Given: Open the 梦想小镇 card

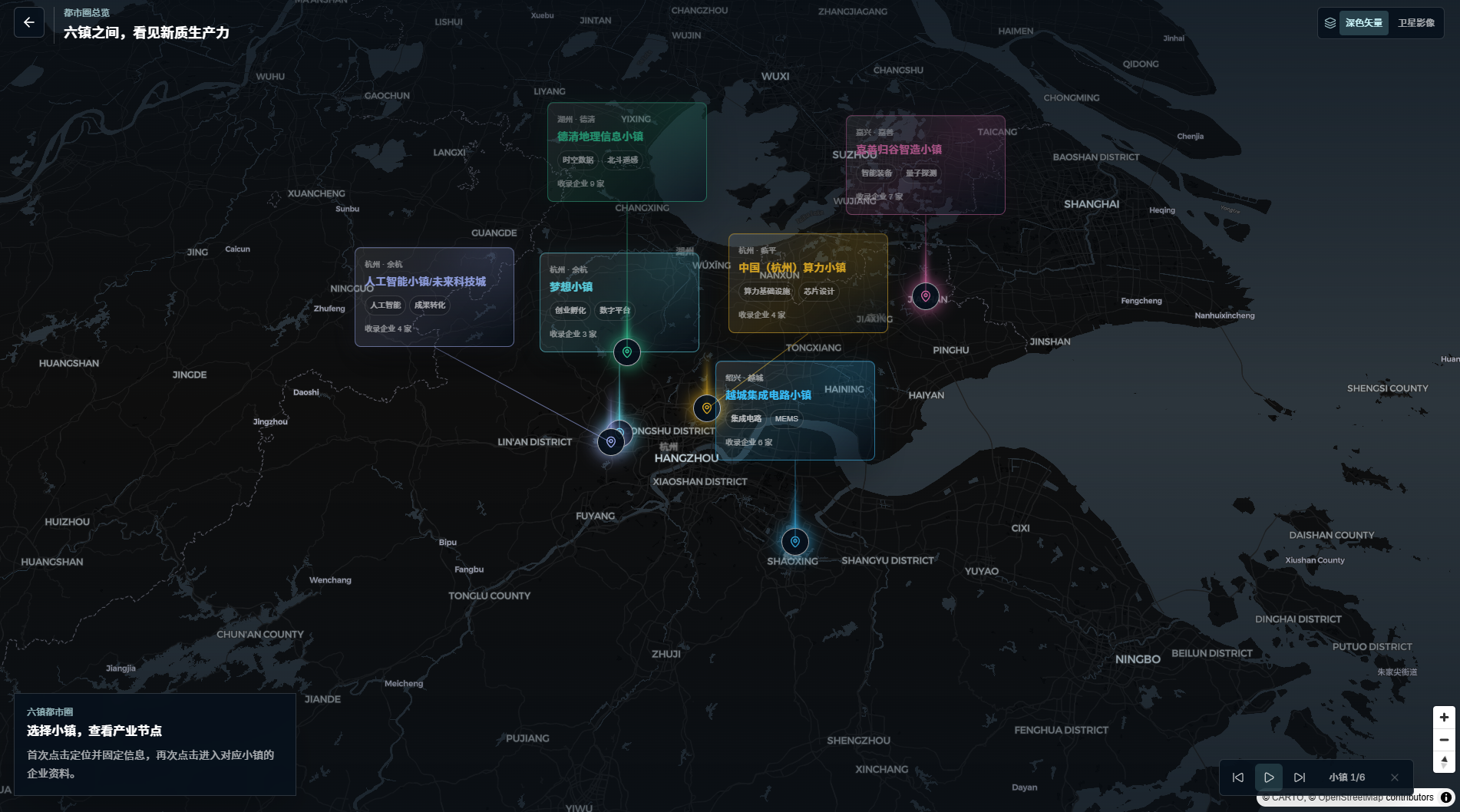Looking at the screenshot, I should pos(619,302).
